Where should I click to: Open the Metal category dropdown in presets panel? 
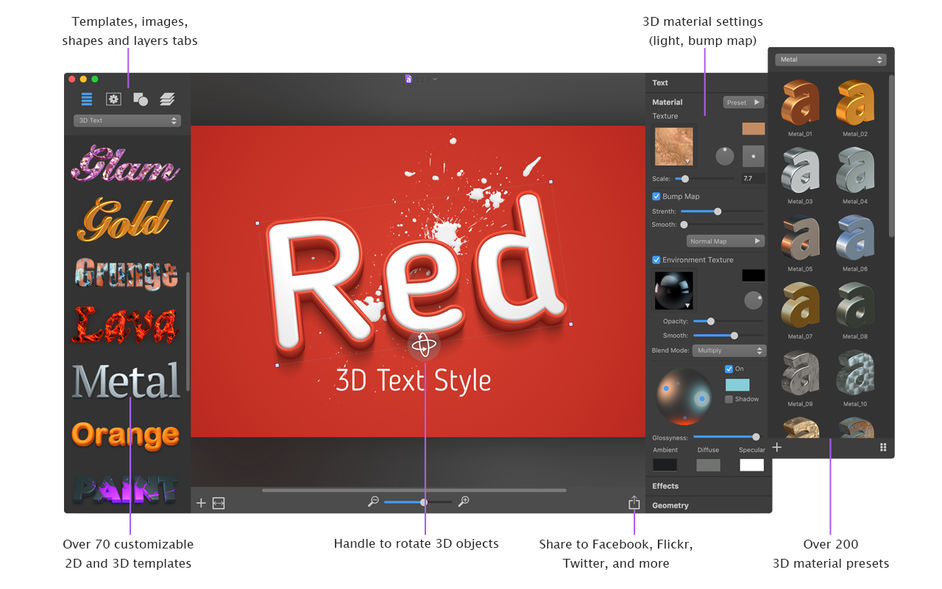[828, 59]
